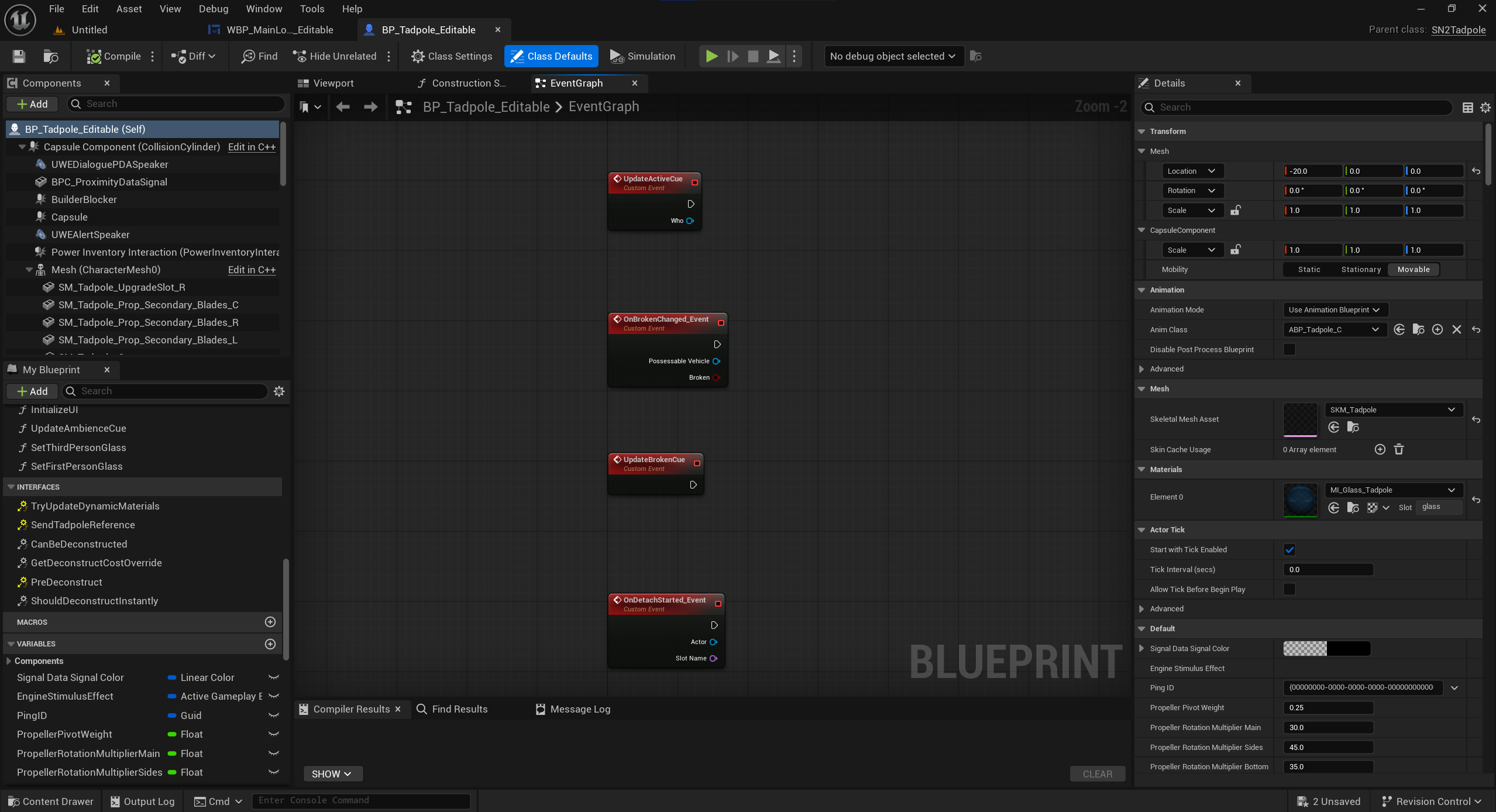Image resolution: width=1496 pixels, height=812 pixels.
Task: Add new variable with plus icon
Action: 270,644
